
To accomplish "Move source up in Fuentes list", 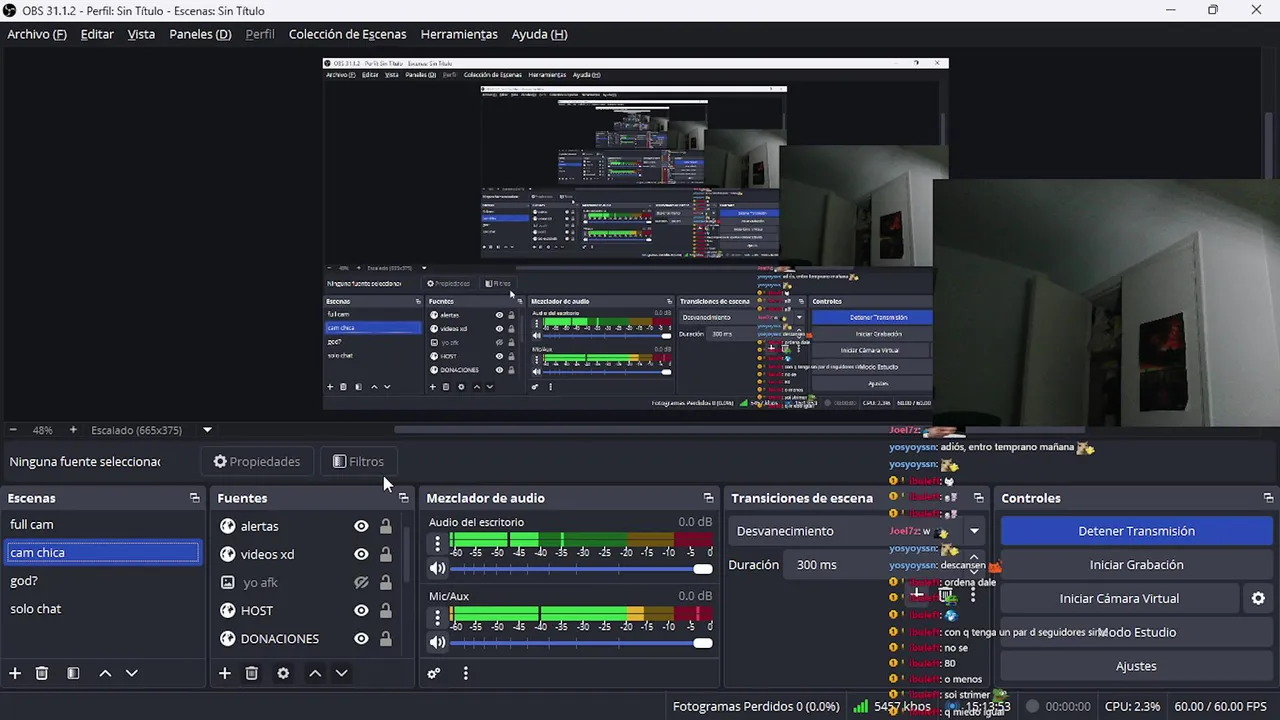I will tap(315, 673).
